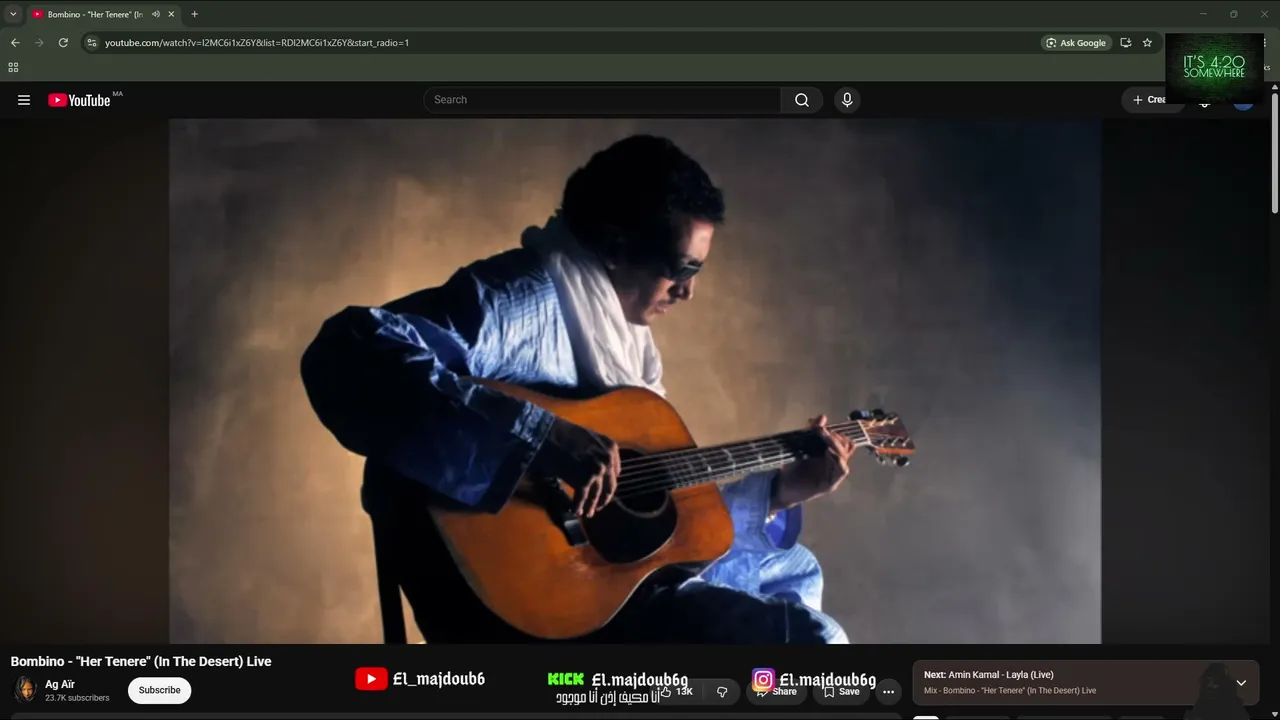Screen dimensions: 1280x720
Task: Start voice search with the microphone
Action: (847, 100)
